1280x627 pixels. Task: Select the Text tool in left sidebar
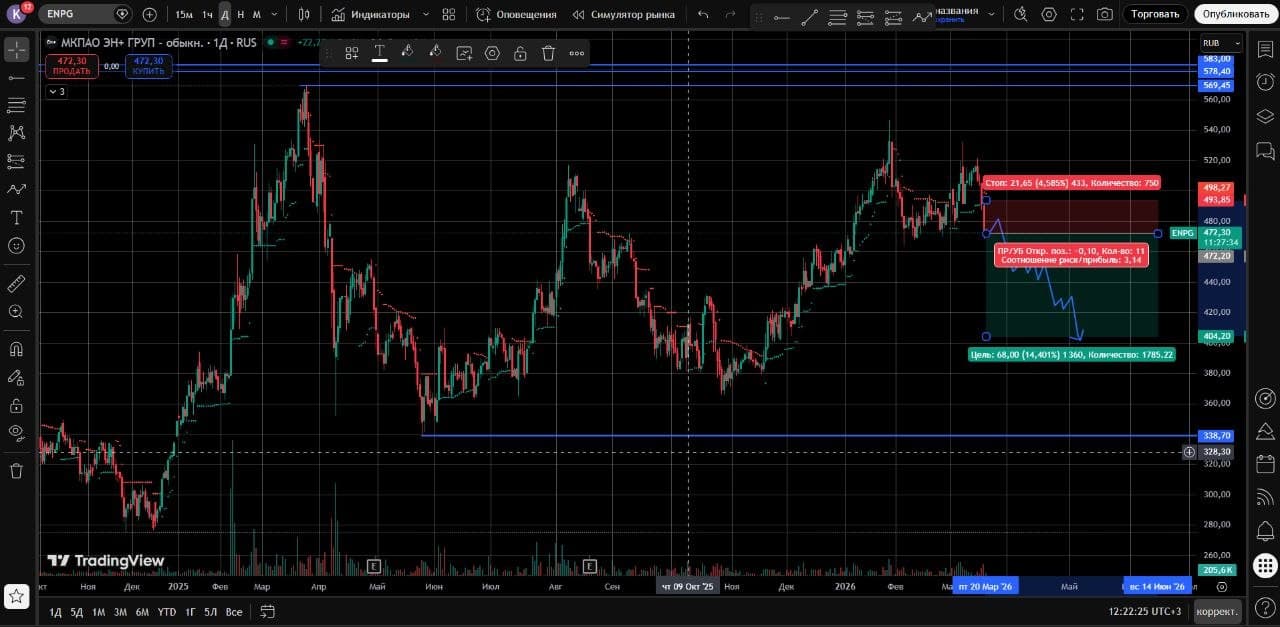click(x=16, y=217)
